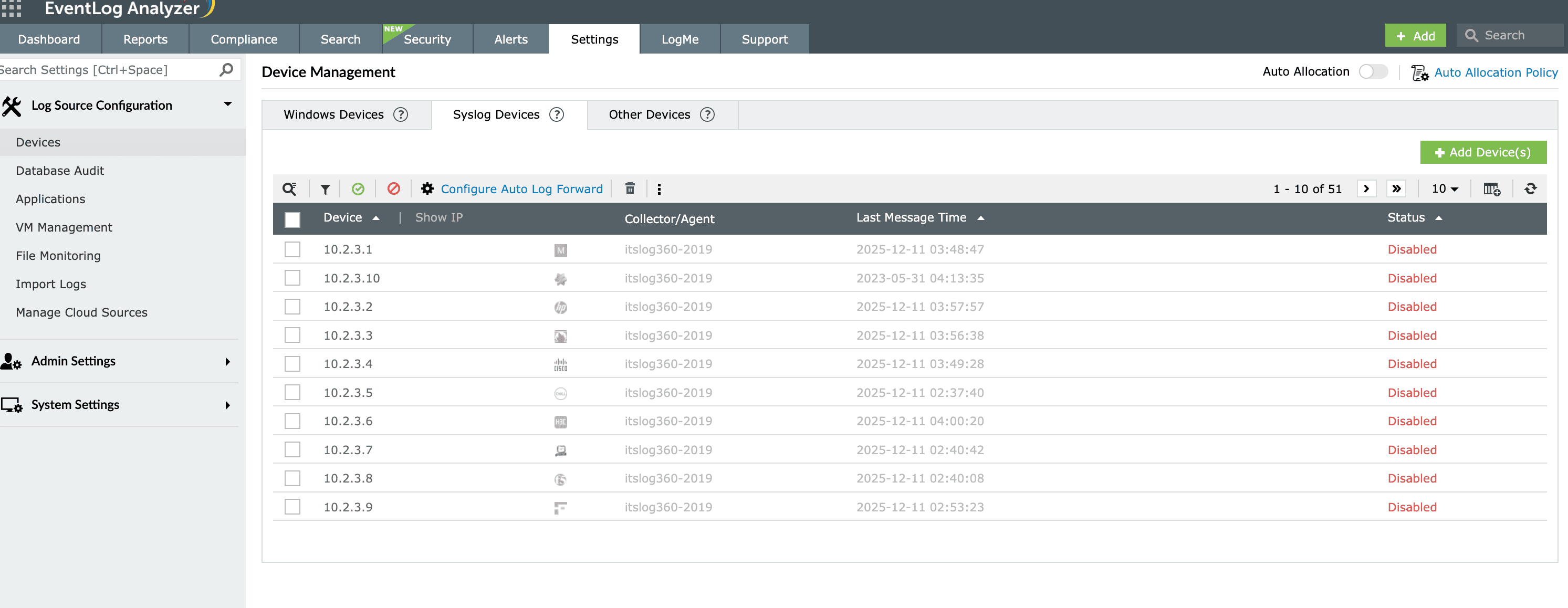Click the Auto Allocation Policy icon
Screen dimensions: 1568x608
click(1419, 73)
